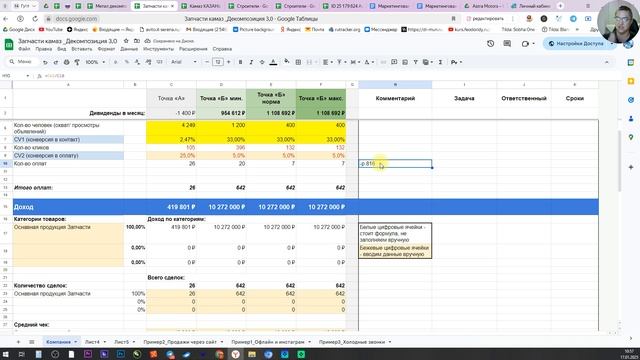
Task: Switch to Пример3_Холодные звонки sheet
Action: click(352, 342)
